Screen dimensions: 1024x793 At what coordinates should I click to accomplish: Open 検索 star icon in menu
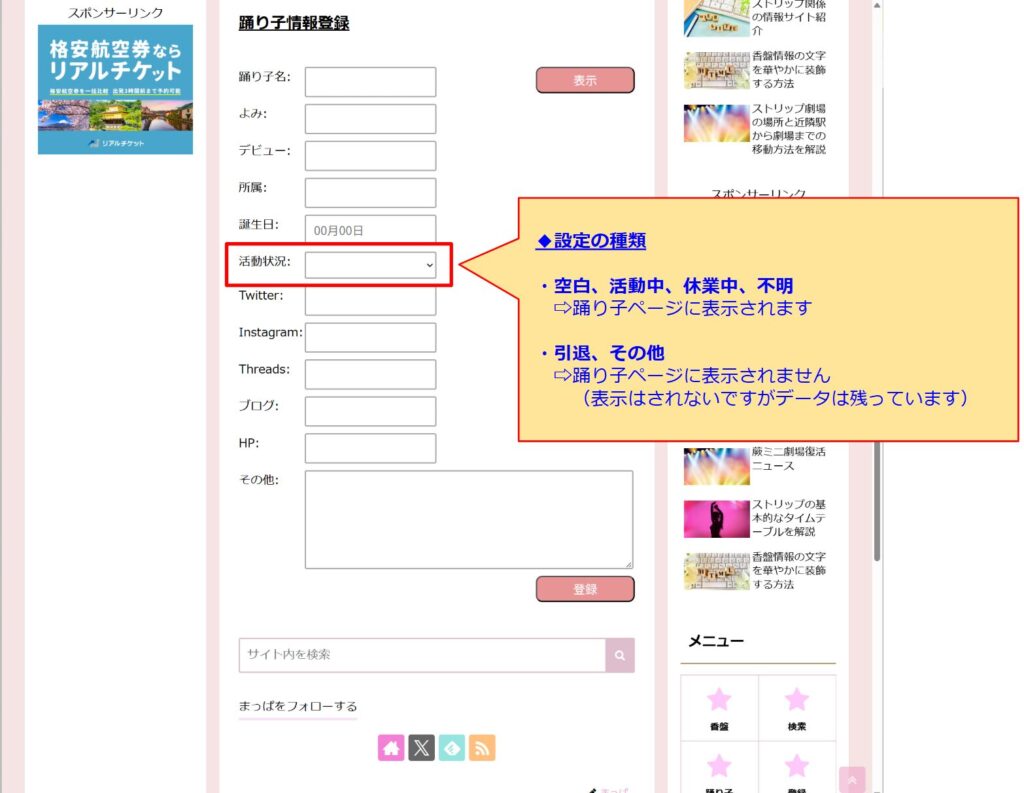click(796, 708)
